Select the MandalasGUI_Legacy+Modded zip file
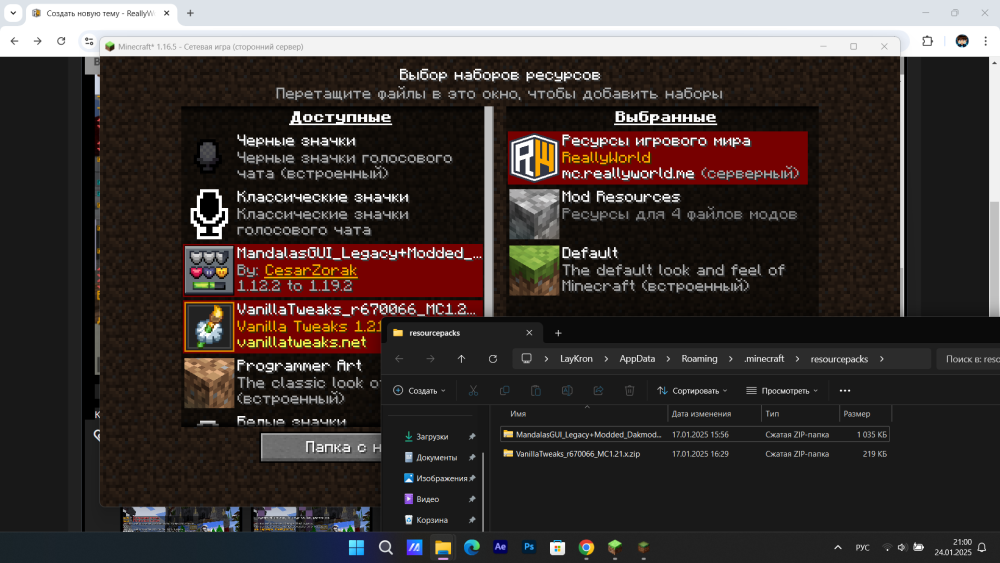1000x563 pixels. (695, 434)
